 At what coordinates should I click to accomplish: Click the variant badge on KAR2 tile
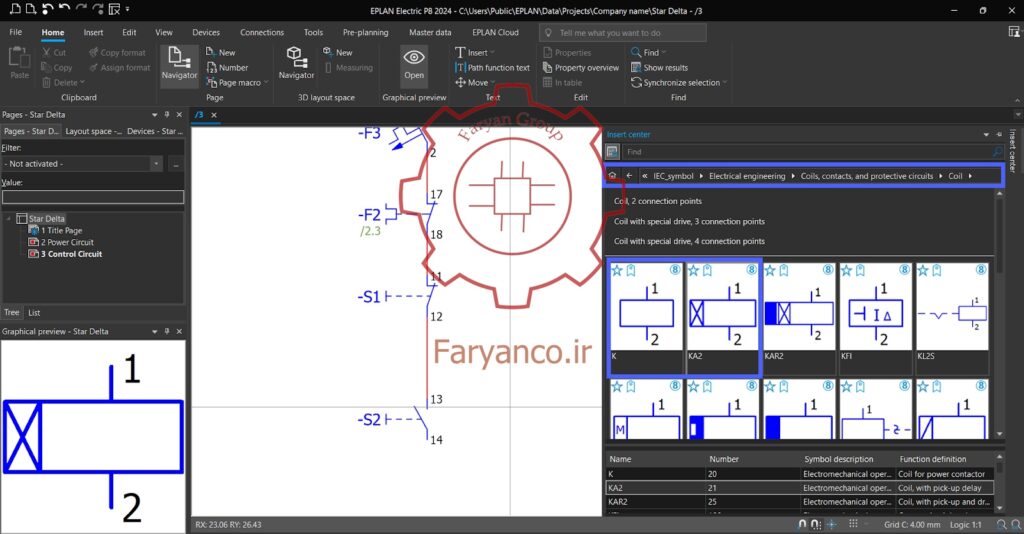pos(828,270)
